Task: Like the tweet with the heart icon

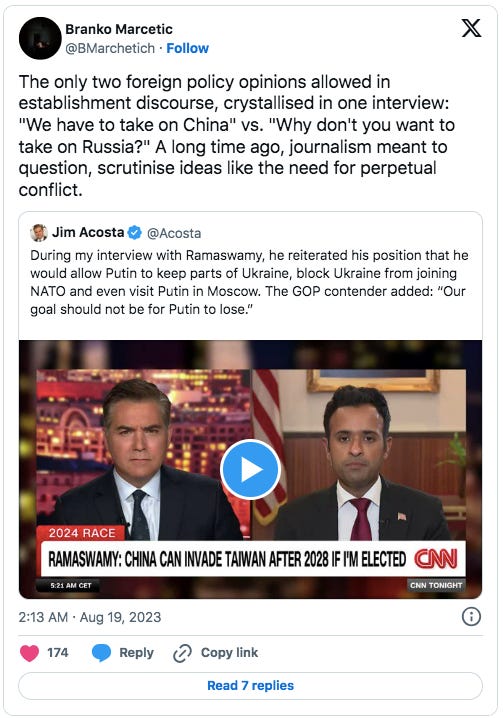Action: [x=29, y=653]
